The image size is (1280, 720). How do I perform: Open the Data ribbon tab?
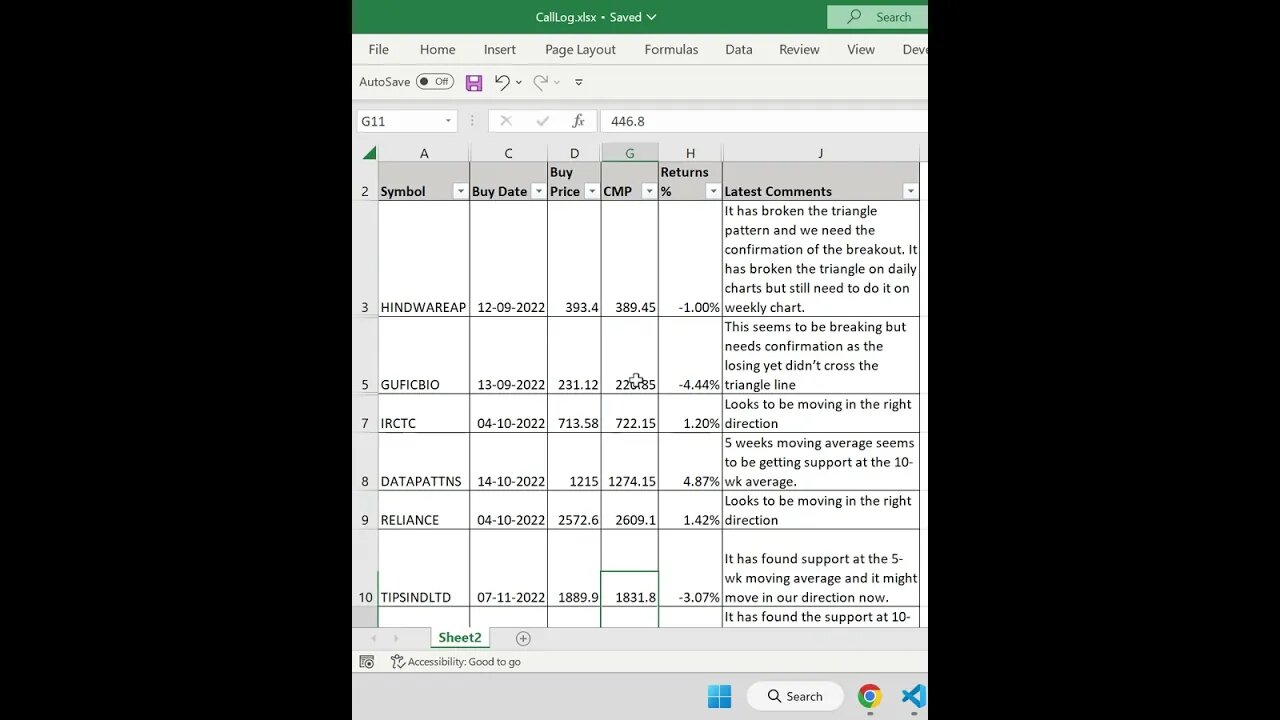[x=739, y=49]
